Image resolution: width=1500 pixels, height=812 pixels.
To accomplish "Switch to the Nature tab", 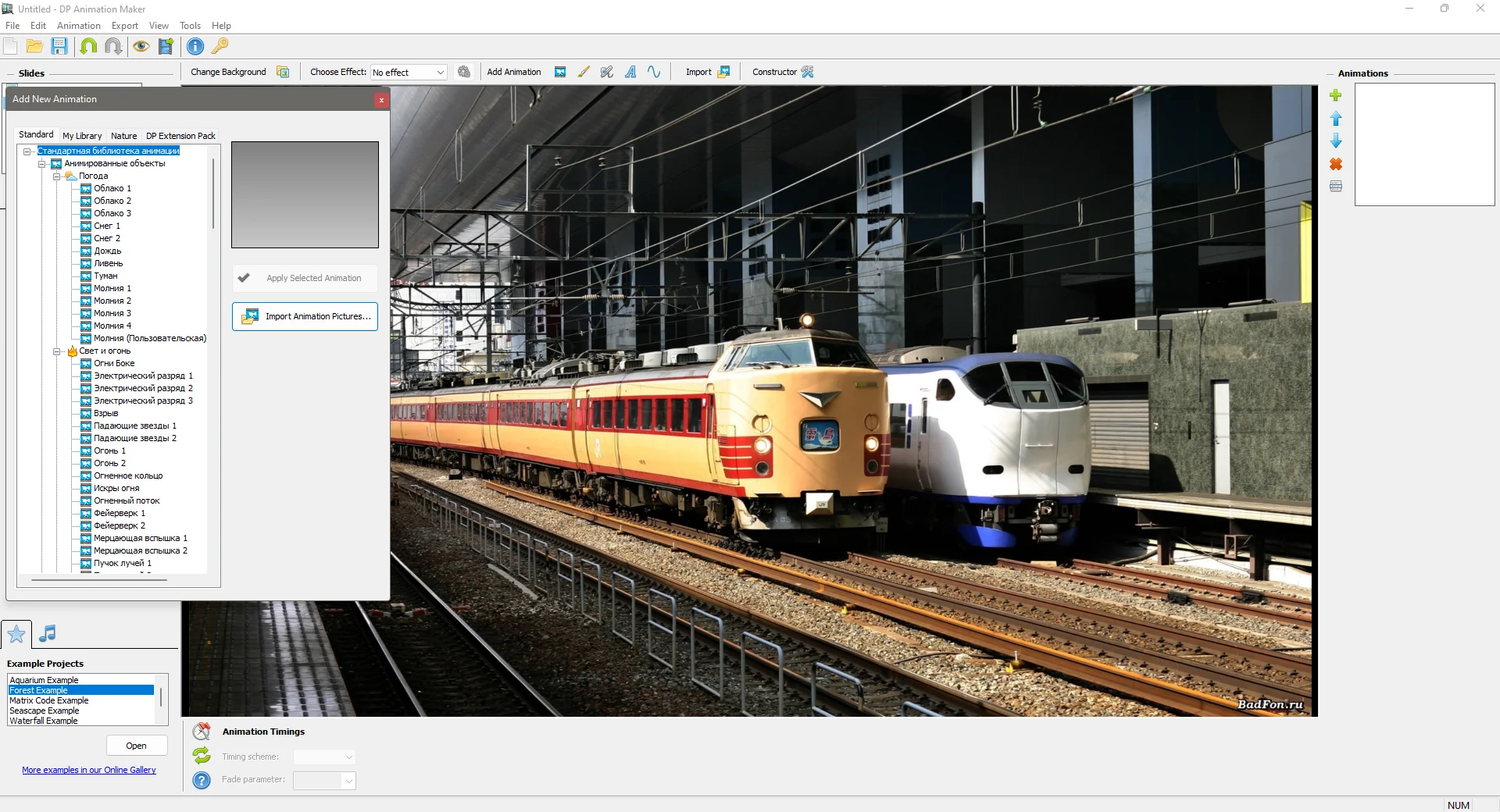I will [123, 136].
